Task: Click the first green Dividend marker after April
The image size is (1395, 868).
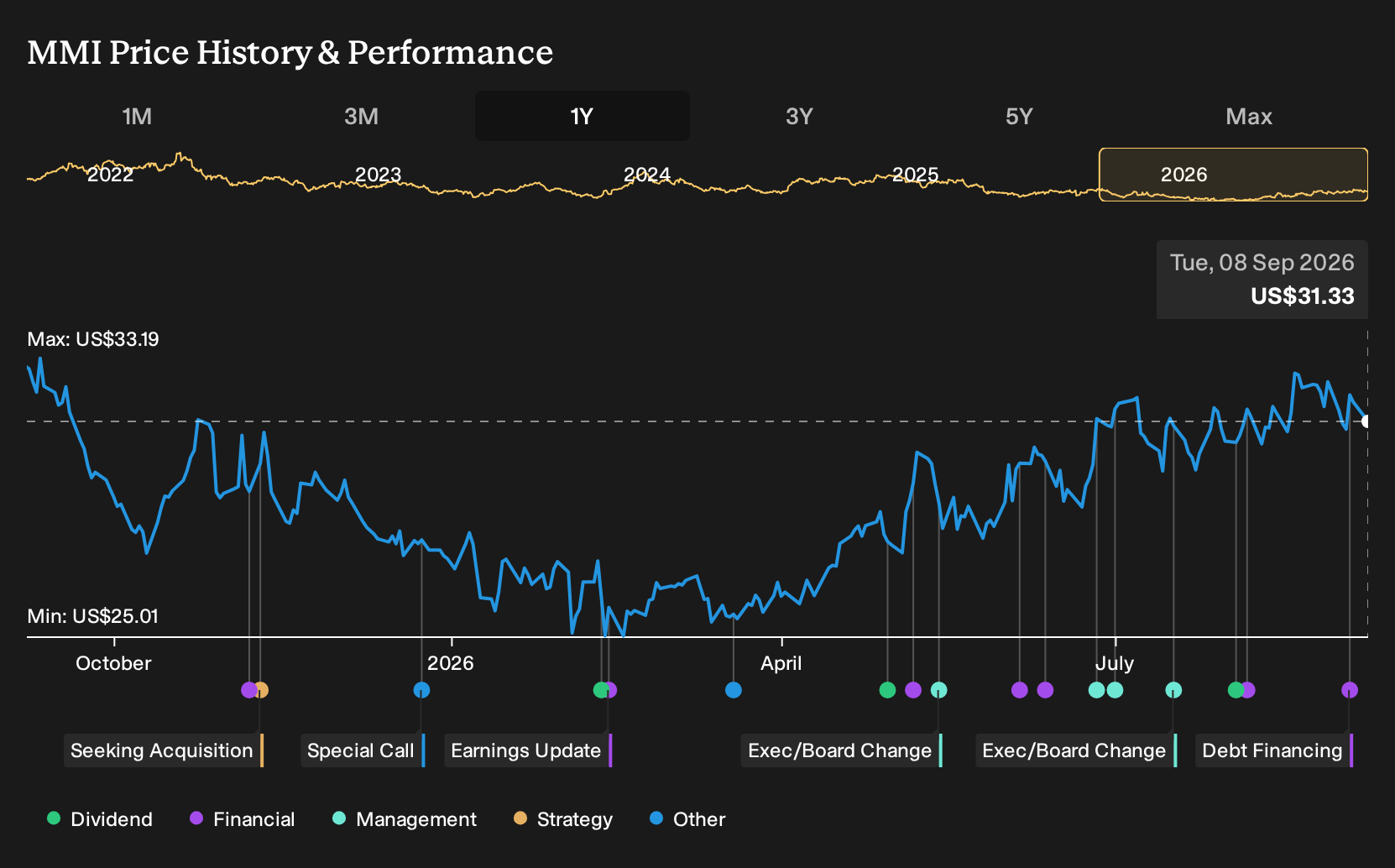Action: (x=887, y=690)
